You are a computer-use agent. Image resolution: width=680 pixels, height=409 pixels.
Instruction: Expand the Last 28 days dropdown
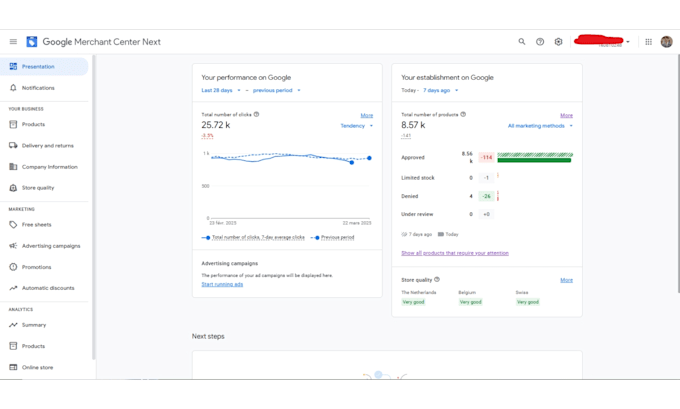[x=221, y=90]
